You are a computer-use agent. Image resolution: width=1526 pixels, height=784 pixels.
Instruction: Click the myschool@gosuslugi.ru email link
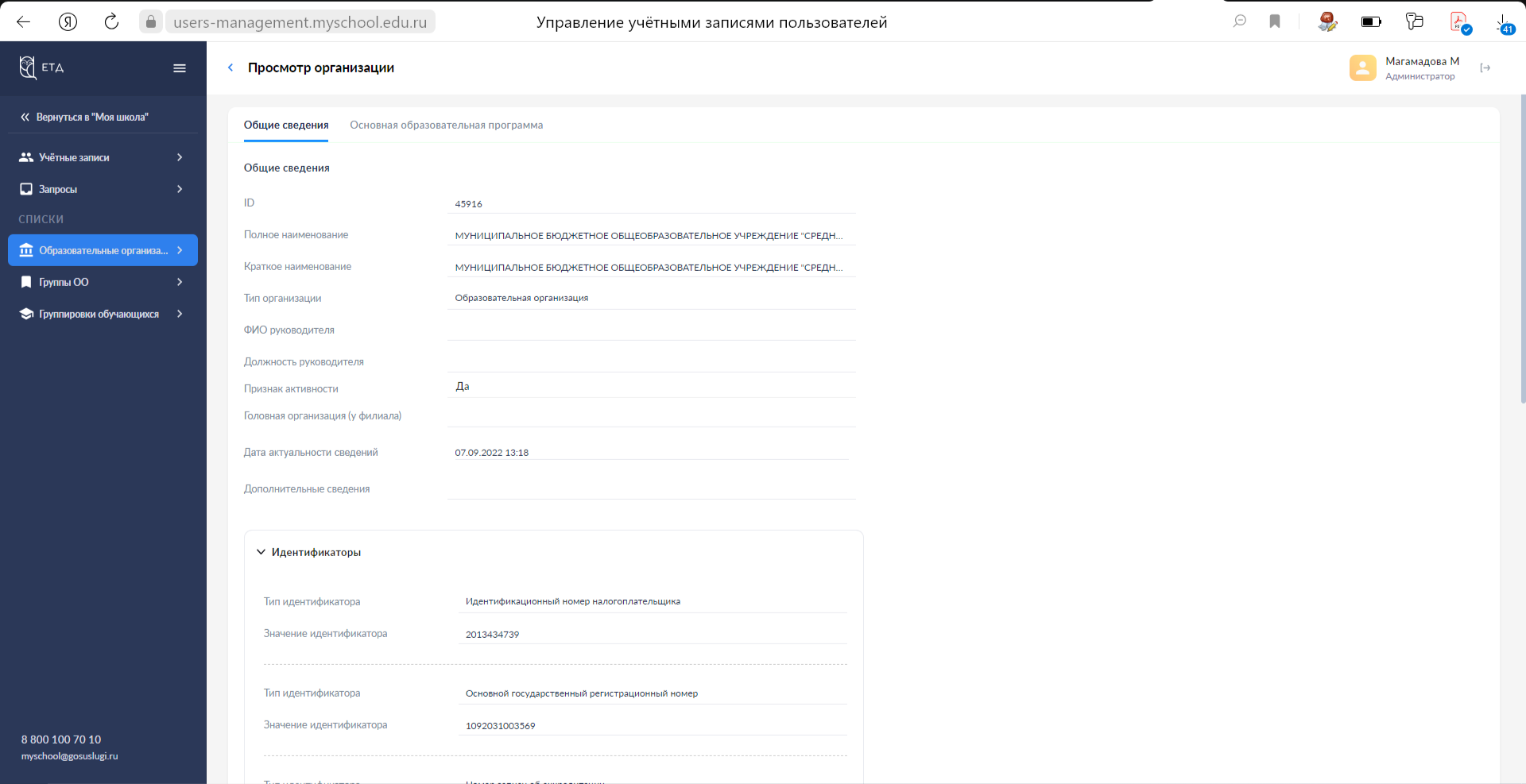pyautogui.click(x=69, y=756)
